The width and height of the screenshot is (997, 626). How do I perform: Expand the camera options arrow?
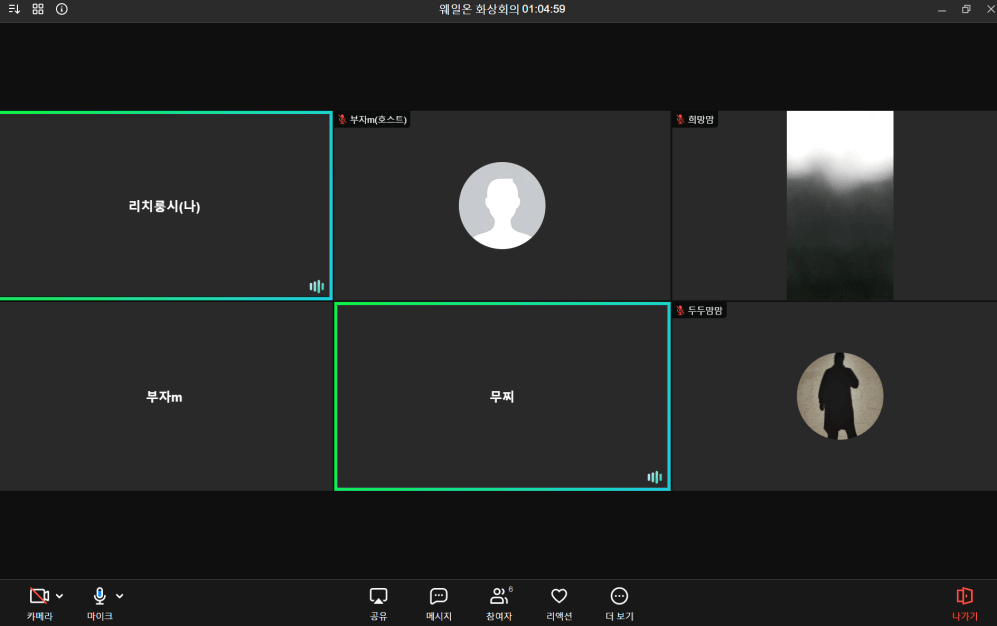pyautogui.click(x=60, y=596)
